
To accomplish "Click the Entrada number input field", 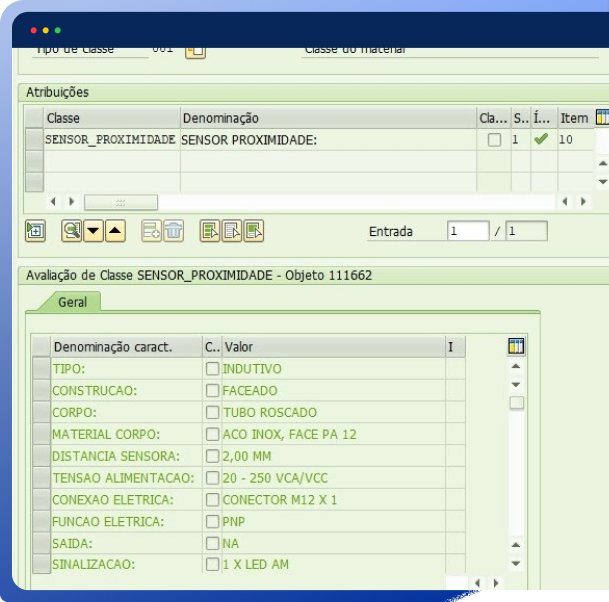I will (x=467, y=231).
